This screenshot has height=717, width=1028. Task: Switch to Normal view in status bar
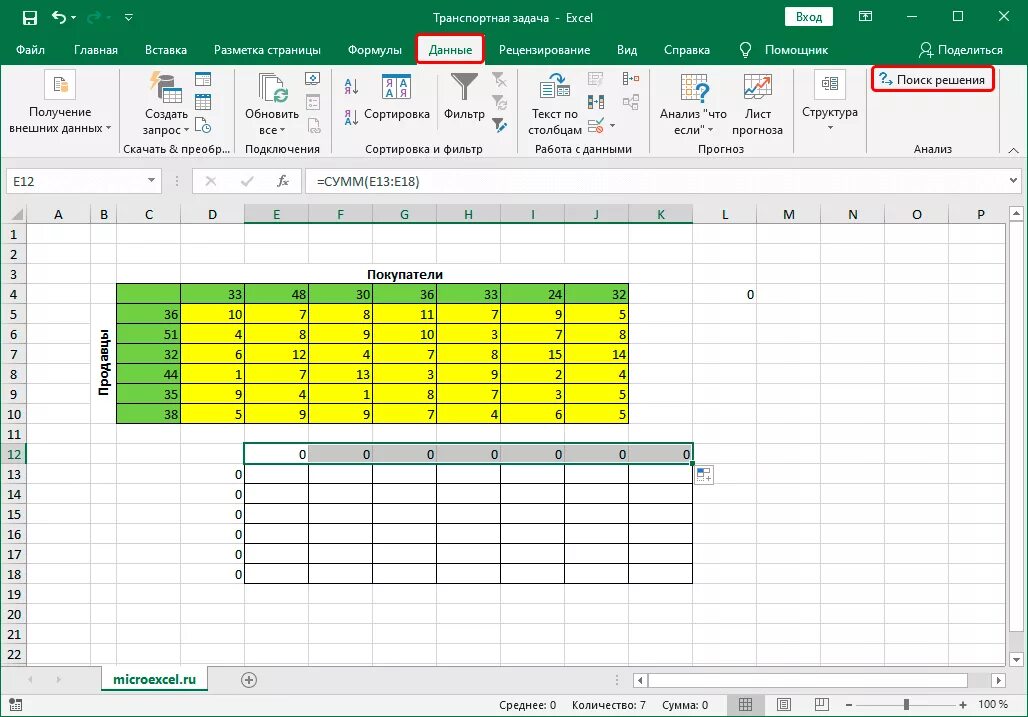(x=745, y=705)
